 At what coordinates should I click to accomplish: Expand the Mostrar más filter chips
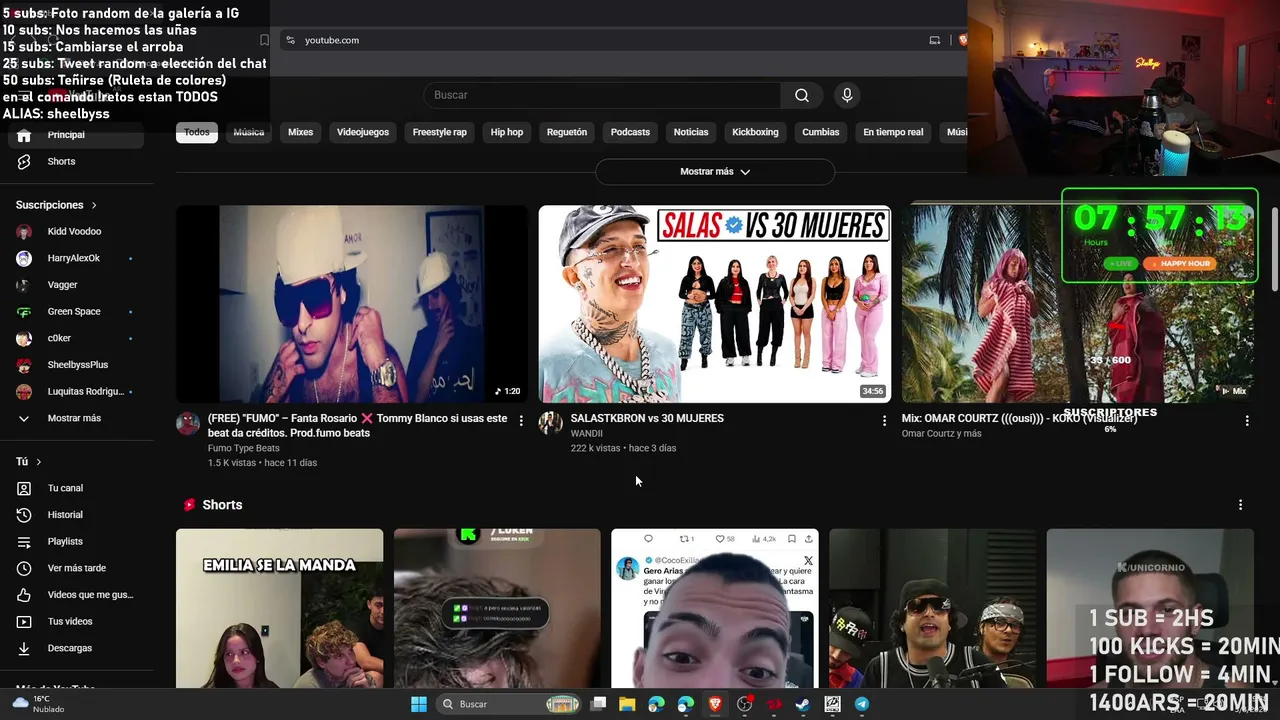(715, 172)
